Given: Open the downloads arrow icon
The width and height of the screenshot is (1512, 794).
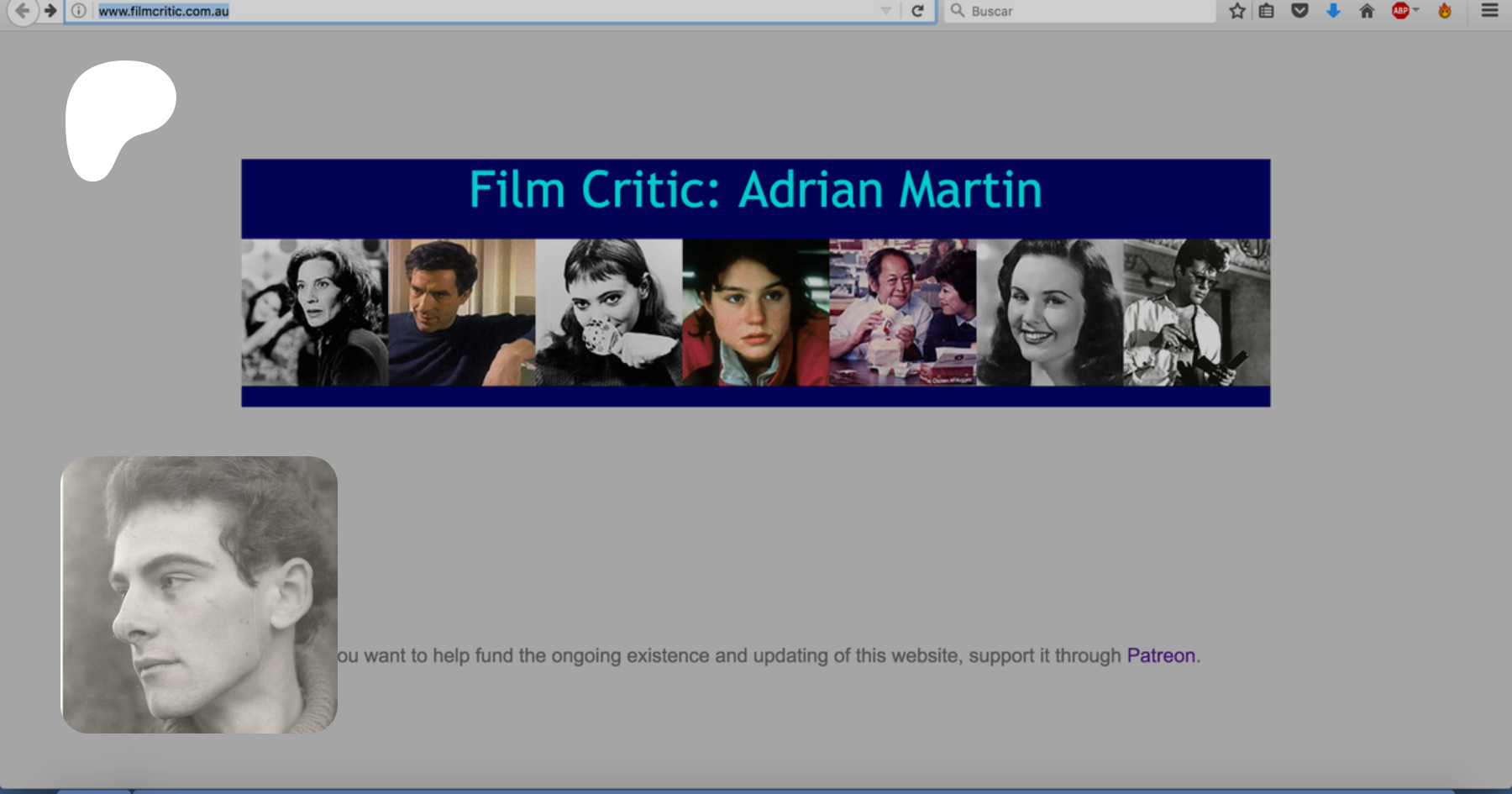Looking at the screenshot, I should (1333, 11).
